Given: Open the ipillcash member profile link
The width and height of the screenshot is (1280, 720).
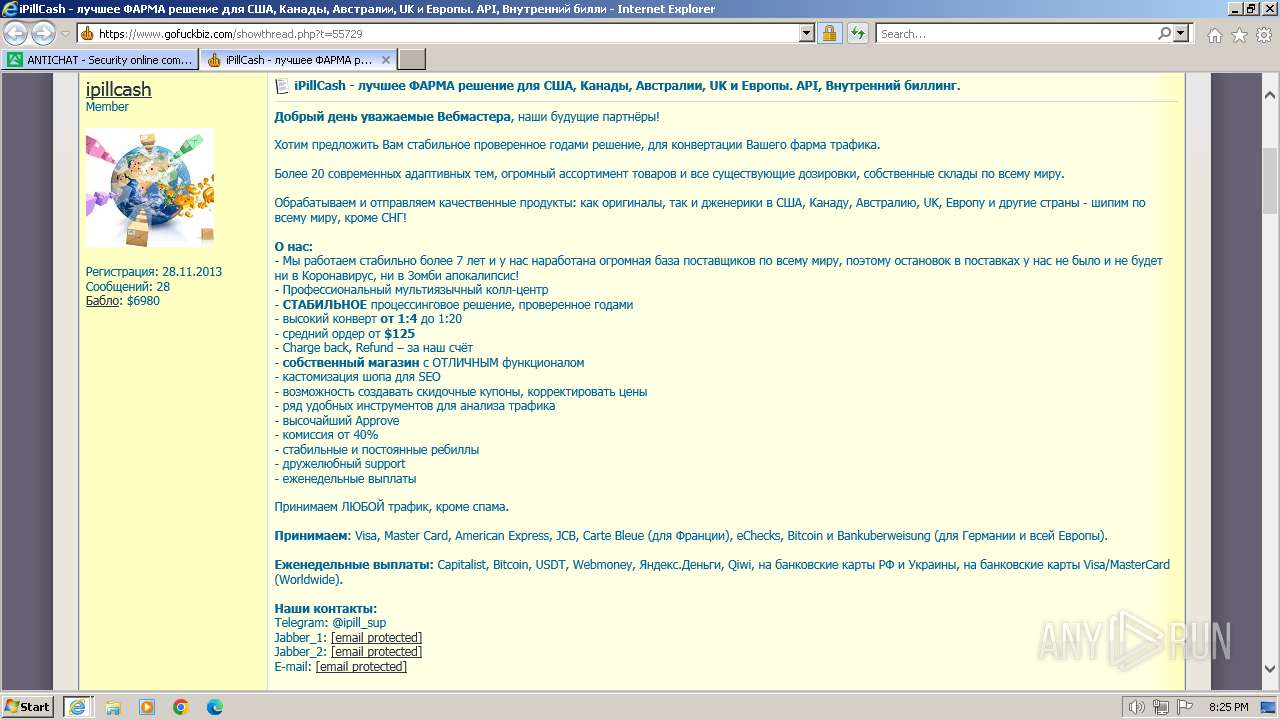Looking at the screenshot, I should click(118, 89).
